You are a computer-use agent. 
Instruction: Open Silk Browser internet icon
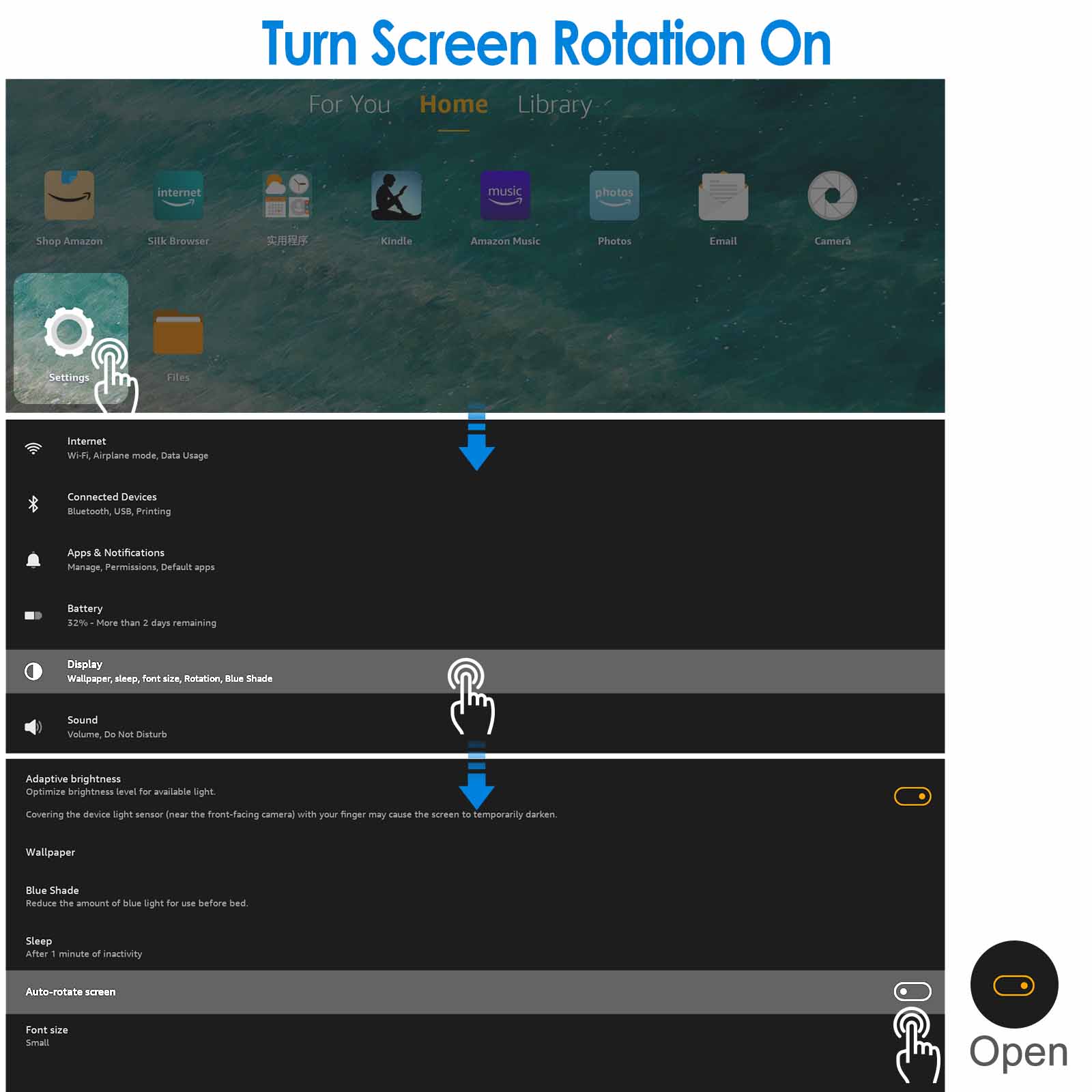click(x=178, y=196)
